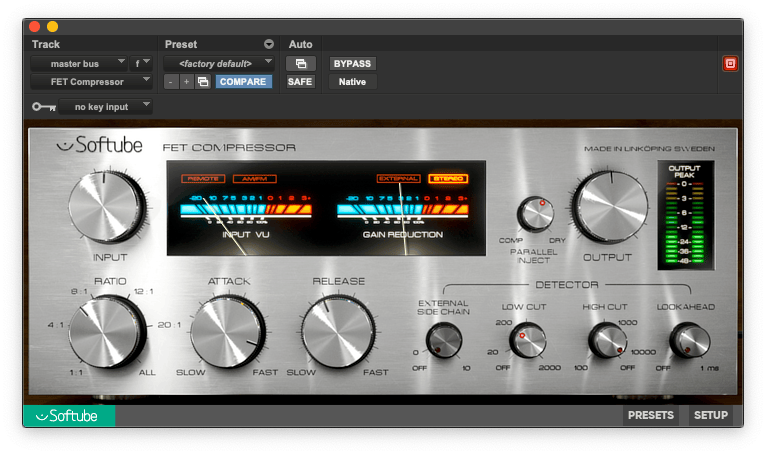Close the plug-in window with red button
The image size is (766, 454).
[35, 26]
